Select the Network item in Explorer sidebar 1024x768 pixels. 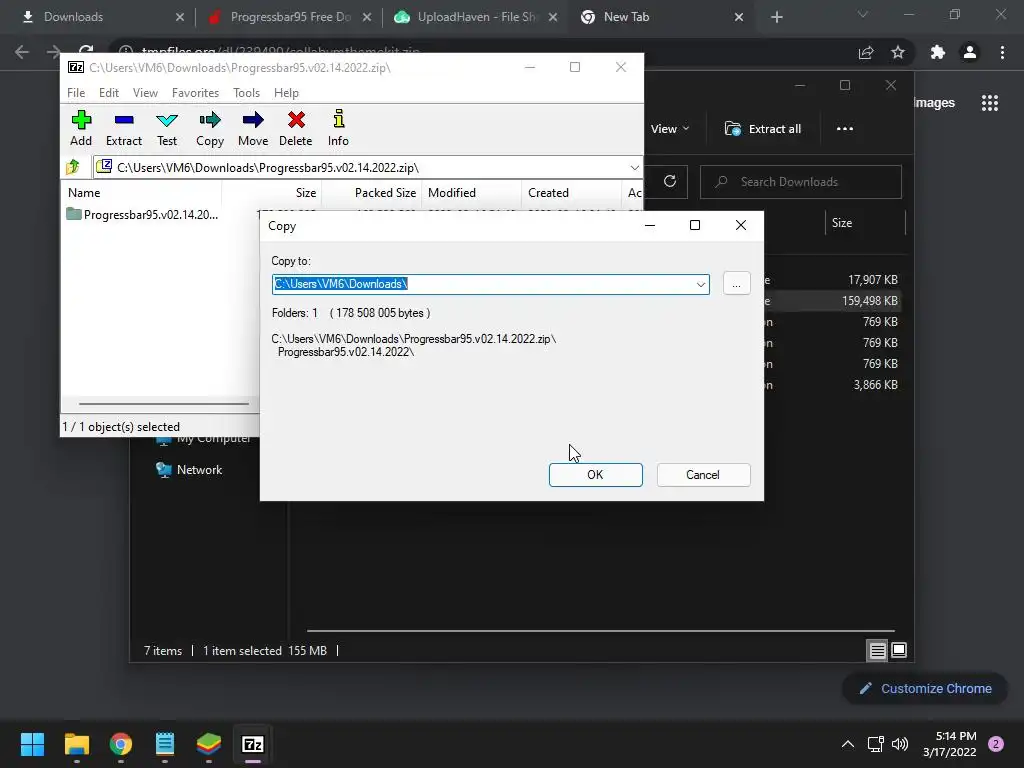click(x=189, y=470)
